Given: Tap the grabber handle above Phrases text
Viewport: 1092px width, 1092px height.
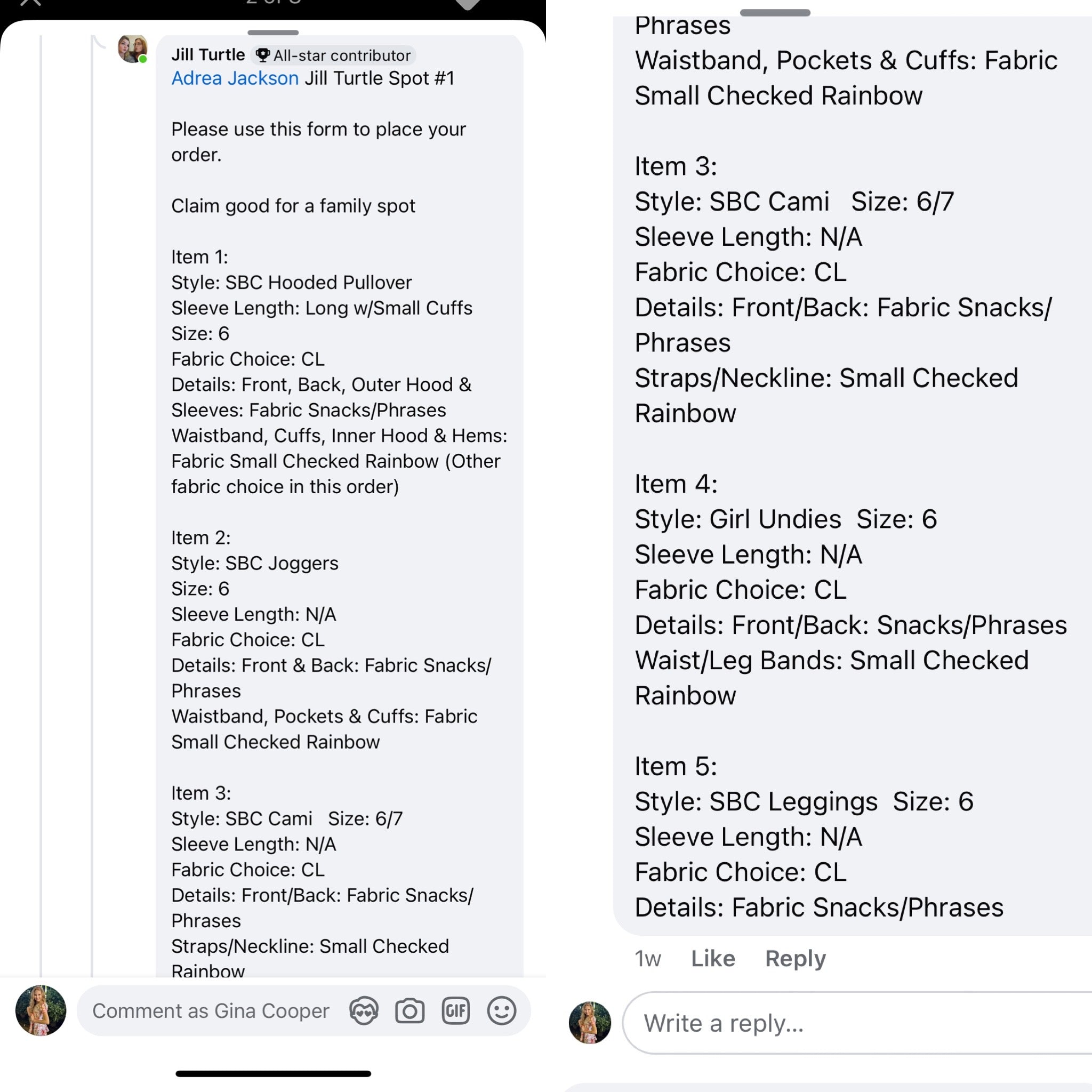Looking at the screenshot, I should pyautogui.click(x=775, y=12).
